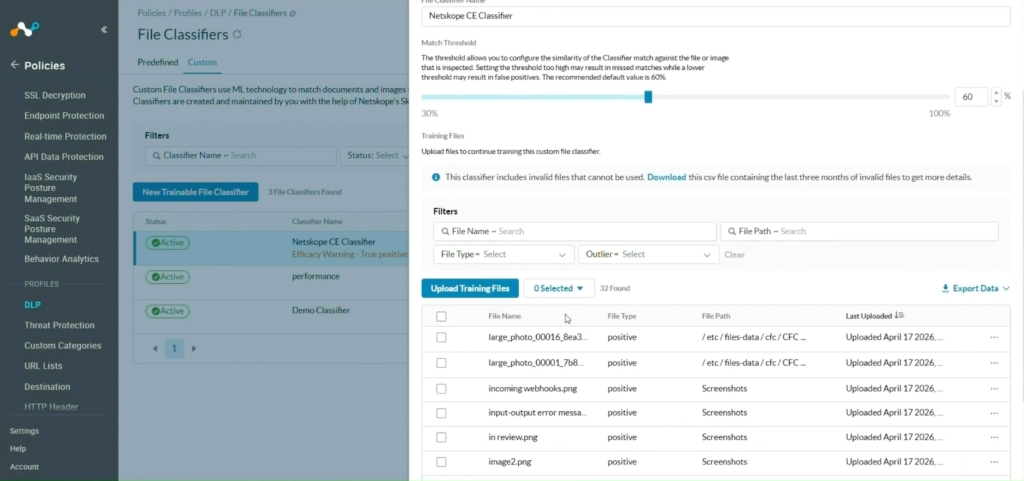The width and height of the screenshot is (1024, 481).
Task: Toggle the select-all checkbox in table header
Action: point(441,317)
